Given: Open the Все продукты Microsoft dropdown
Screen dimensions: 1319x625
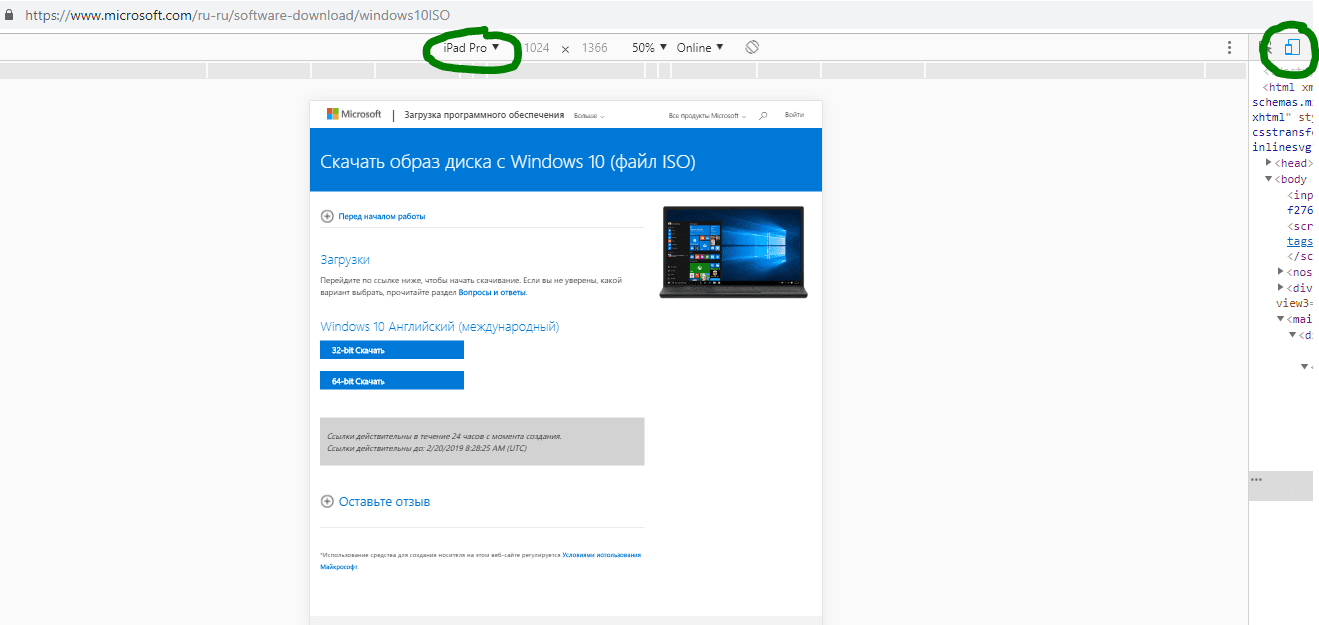Looking at the screenshot, I should 707,116.
